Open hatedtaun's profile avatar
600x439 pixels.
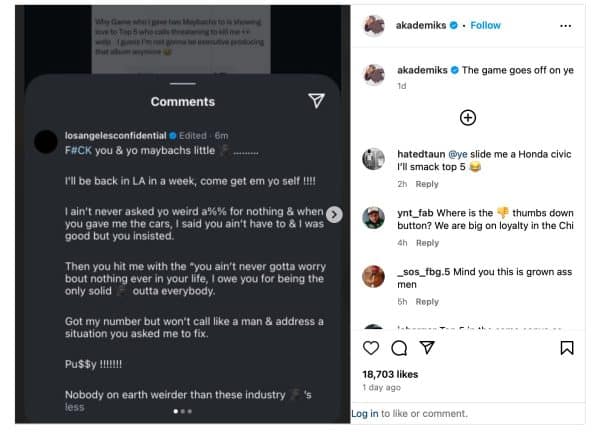tap(373, 159)
